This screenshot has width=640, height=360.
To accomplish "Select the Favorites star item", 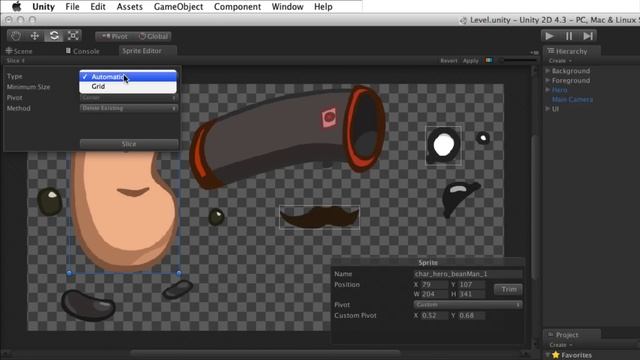I will pyautogui.click(x=571, y=355).
